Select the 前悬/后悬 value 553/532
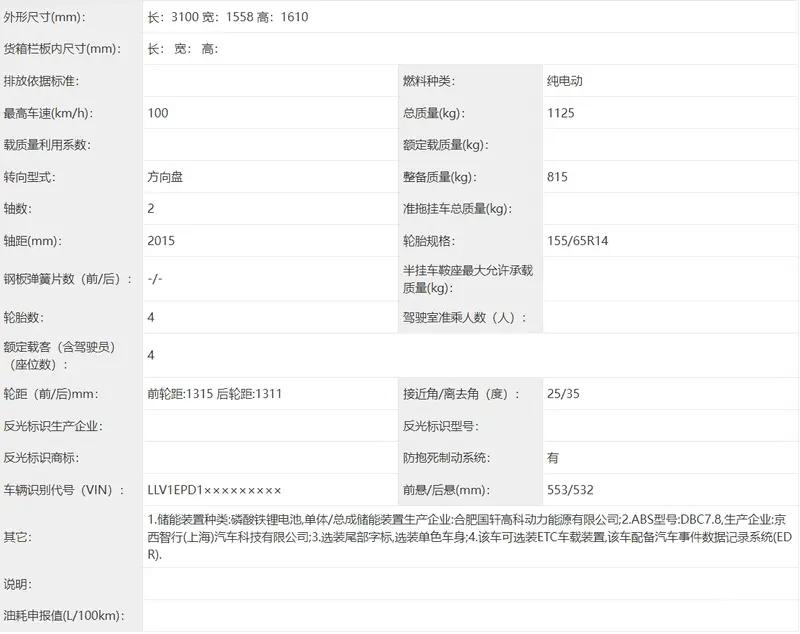This screenshot has height=634, width=800. [567, 489]
